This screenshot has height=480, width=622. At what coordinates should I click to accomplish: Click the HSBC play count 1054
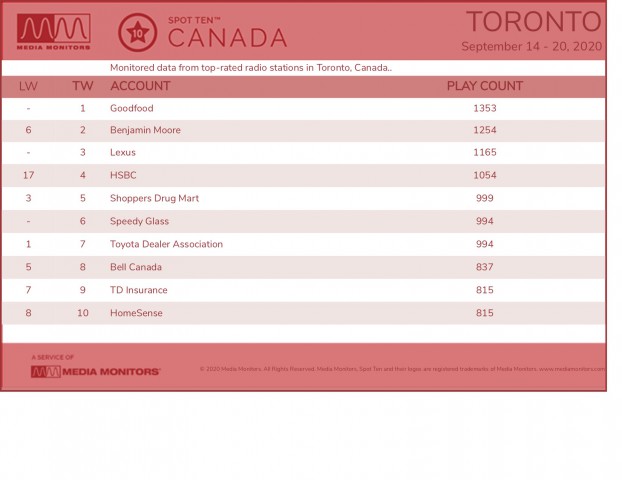pos(485,175)
